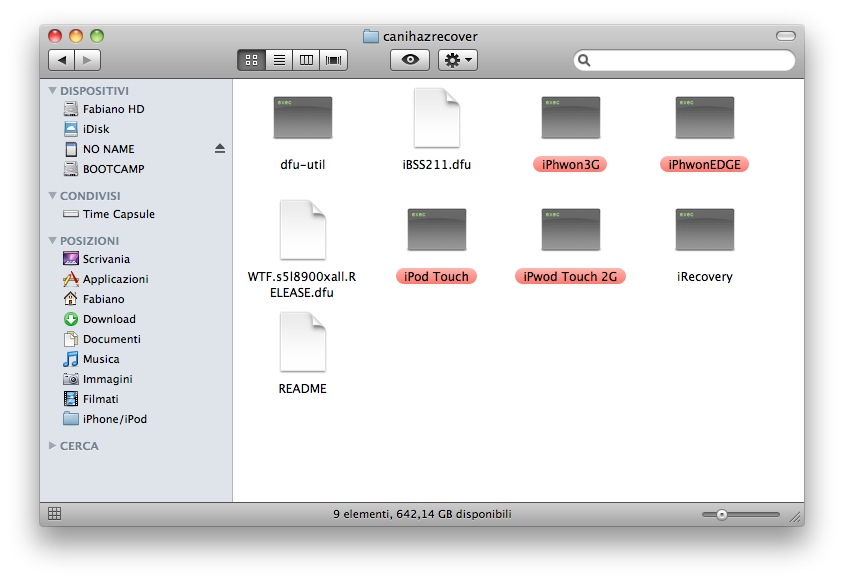Click the window resize grip corner
Viewport: 844px width, 581px height.
point(795,517)
